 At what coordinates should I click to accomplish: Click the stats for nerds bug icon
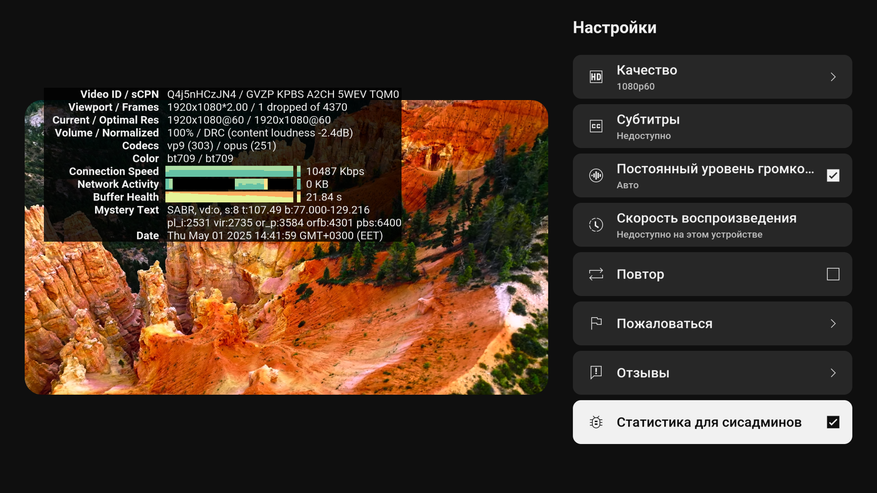coord(596,422)
